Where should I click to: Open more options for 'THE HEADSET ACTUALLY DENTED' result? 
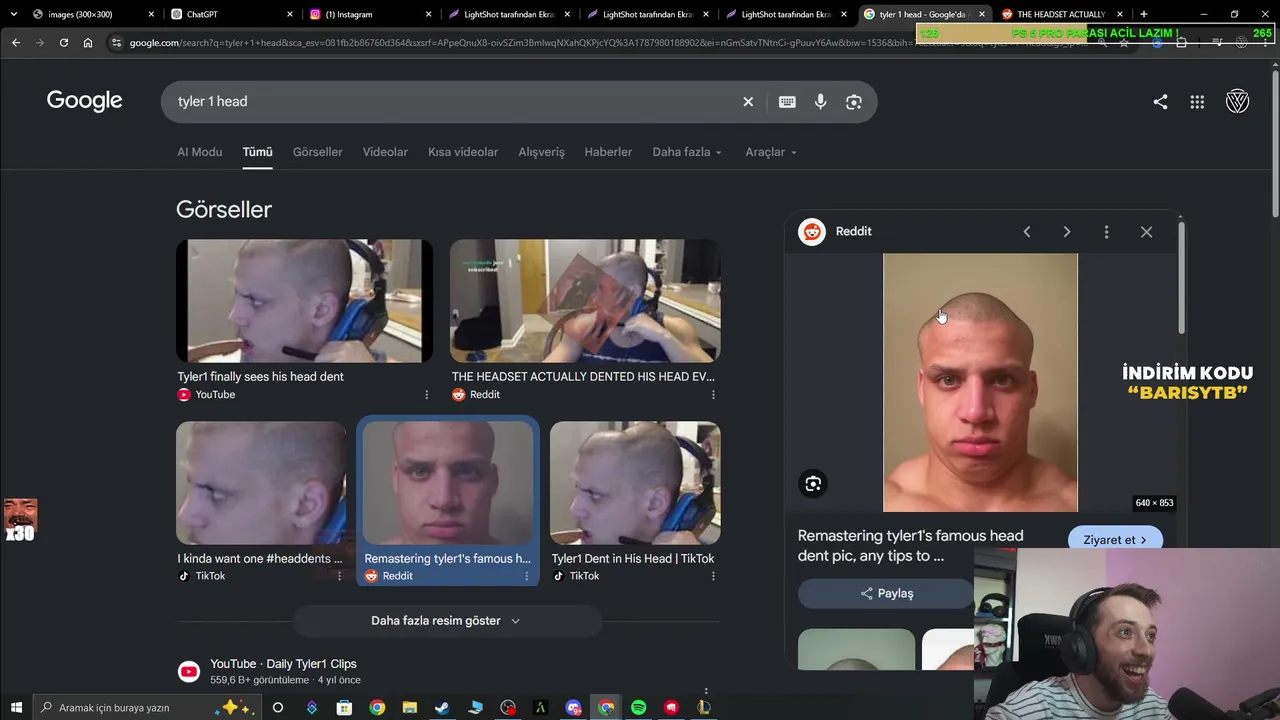(x=713, y=395)
